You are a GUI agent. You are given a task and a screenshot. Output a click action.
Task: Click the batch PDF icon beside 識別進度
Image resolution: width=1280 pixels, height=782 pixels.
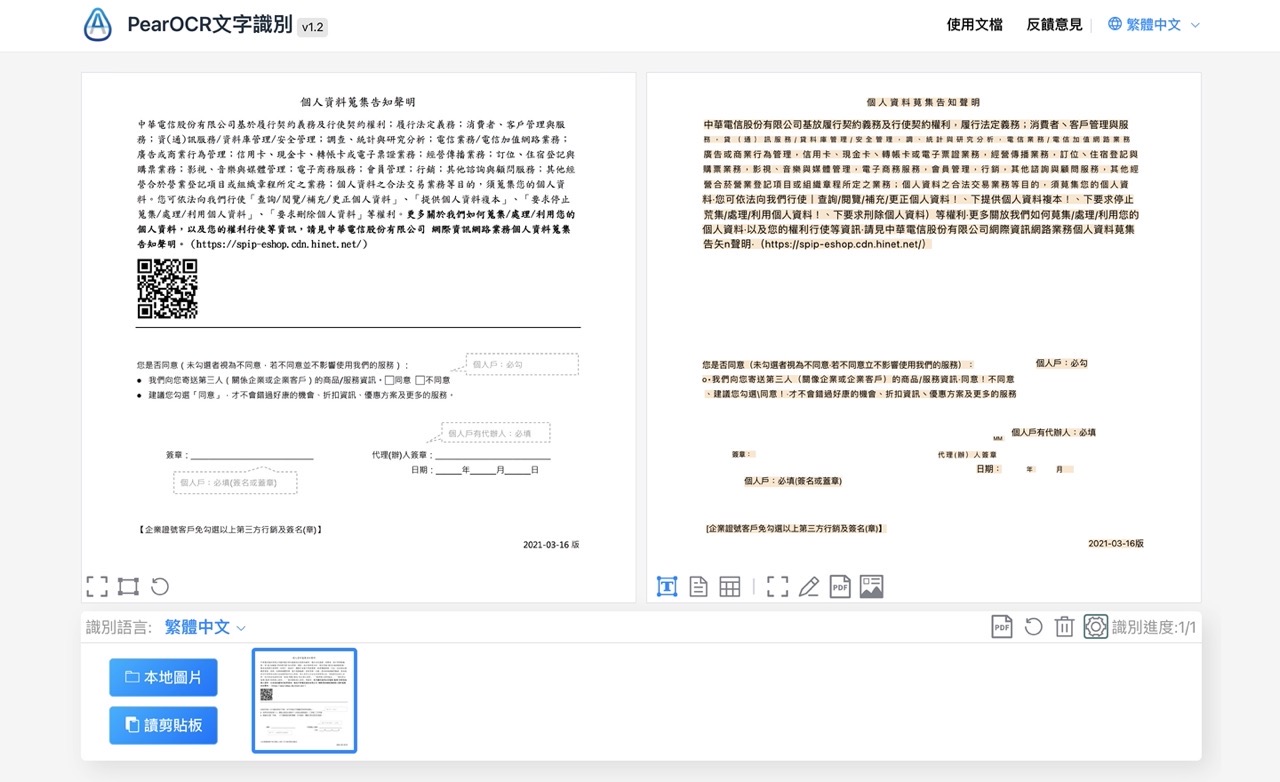click(x=1002, y=626)
